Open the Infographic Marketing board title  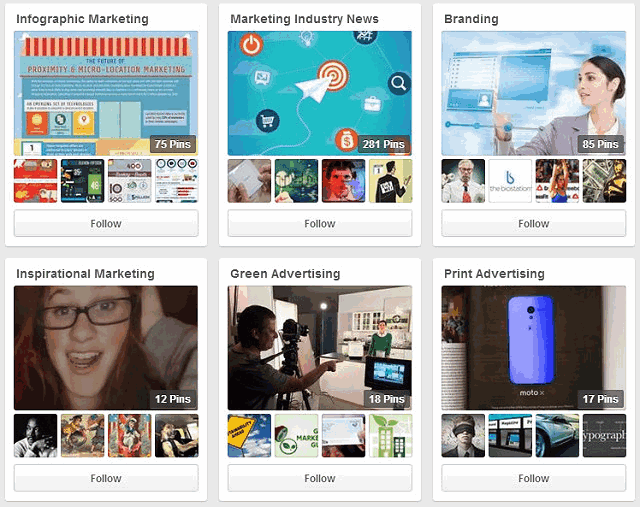(x=82, y=19)
